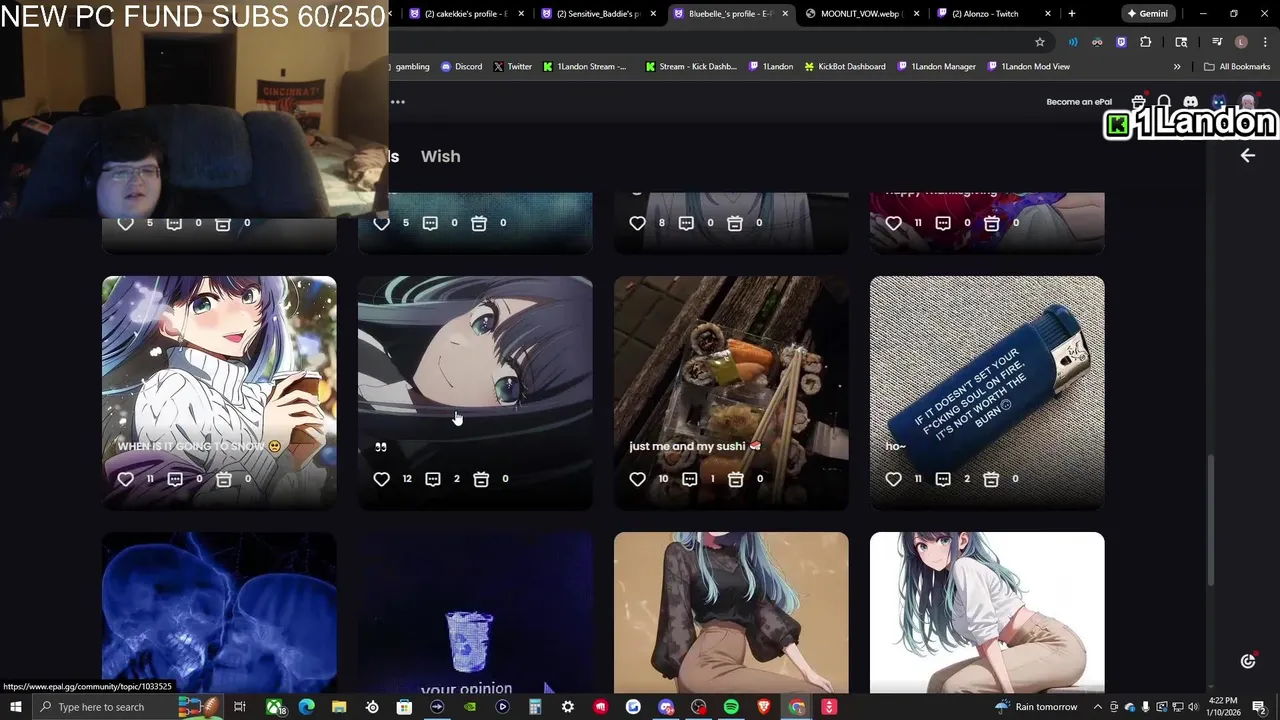This screenshot has height=720, width=1280.
Task: Click the heart showing 8 likes
Action: tap(637, 223)
